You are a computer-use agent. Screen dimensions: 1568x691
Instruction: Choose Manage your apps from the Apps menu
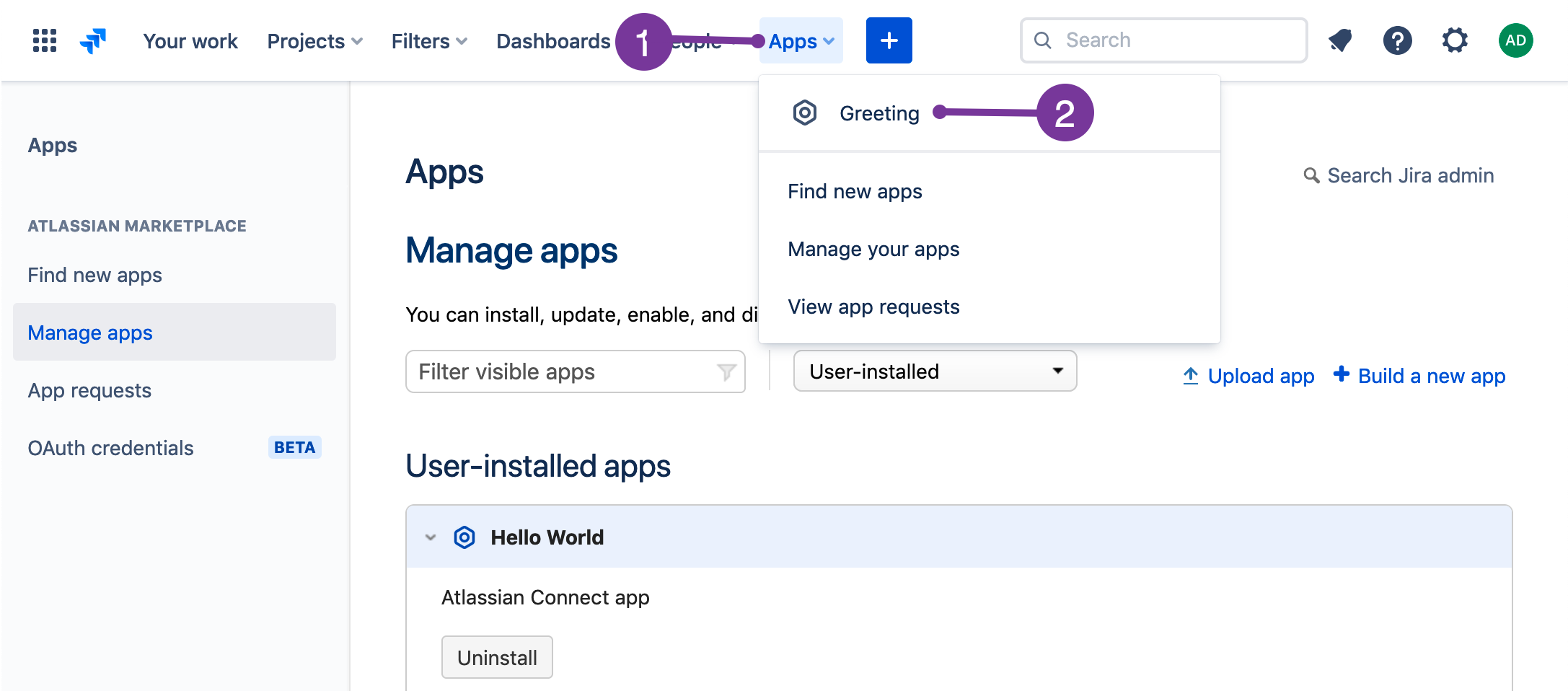(x=873, y=249)
